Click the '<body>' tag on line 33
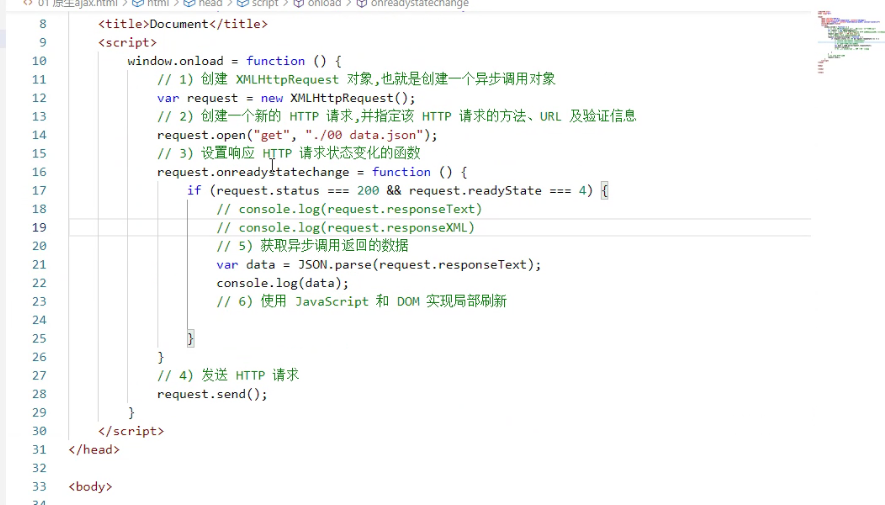885x505 pixels. pyautogui.click(x=90, y=486)
